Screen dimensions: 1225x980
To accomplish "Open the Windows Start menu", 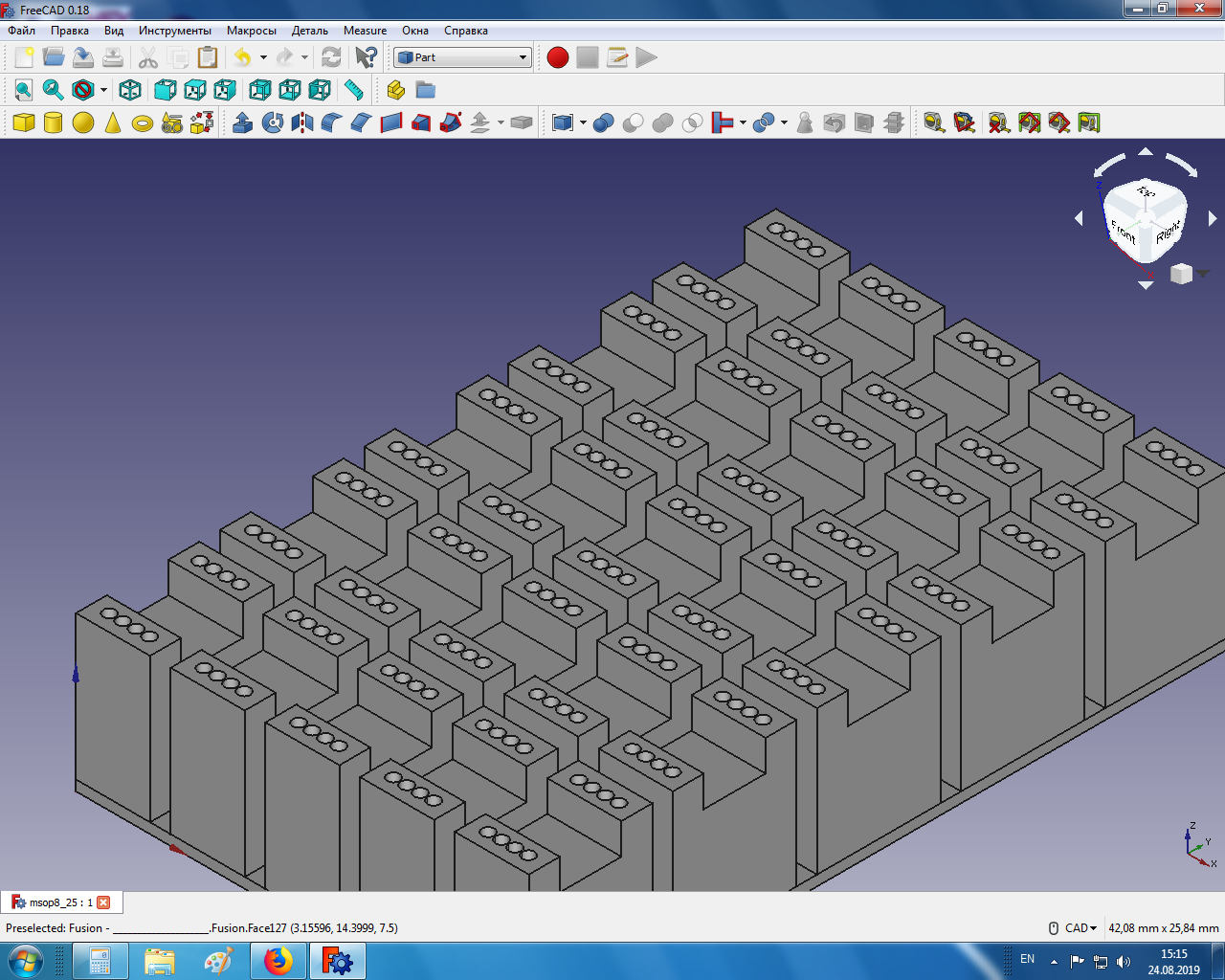I will (25, 961).
